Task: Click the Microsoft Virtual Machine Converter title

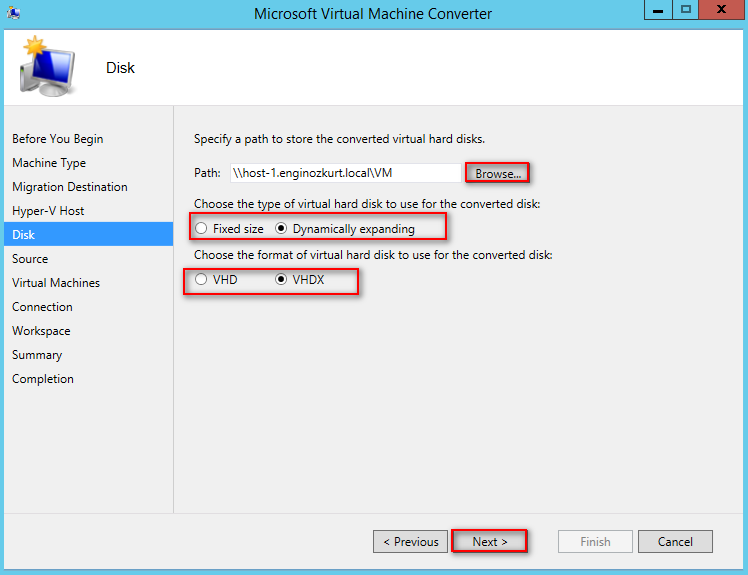Action: pos(373,13)
